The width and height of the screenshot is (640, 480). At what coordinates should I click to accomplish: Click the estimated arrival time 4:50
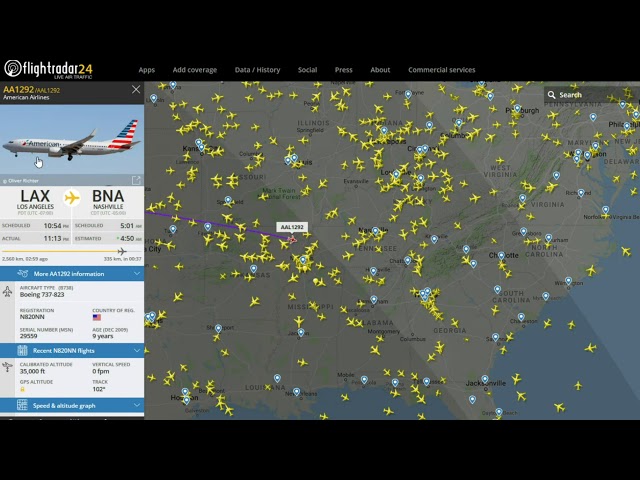[129, 238]
